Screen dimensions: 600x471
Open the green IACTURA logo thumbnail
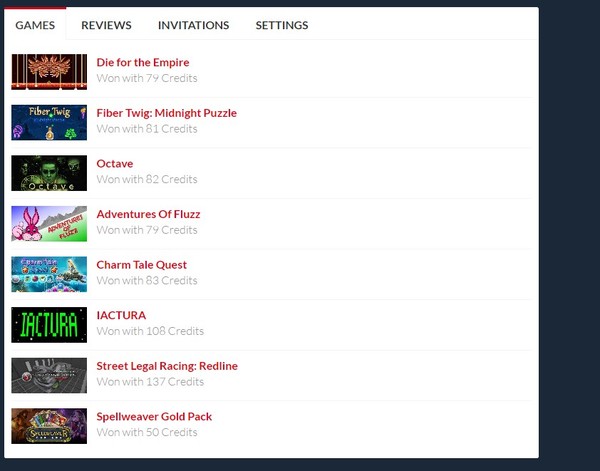pyautogui.click(x=49, y=324)
